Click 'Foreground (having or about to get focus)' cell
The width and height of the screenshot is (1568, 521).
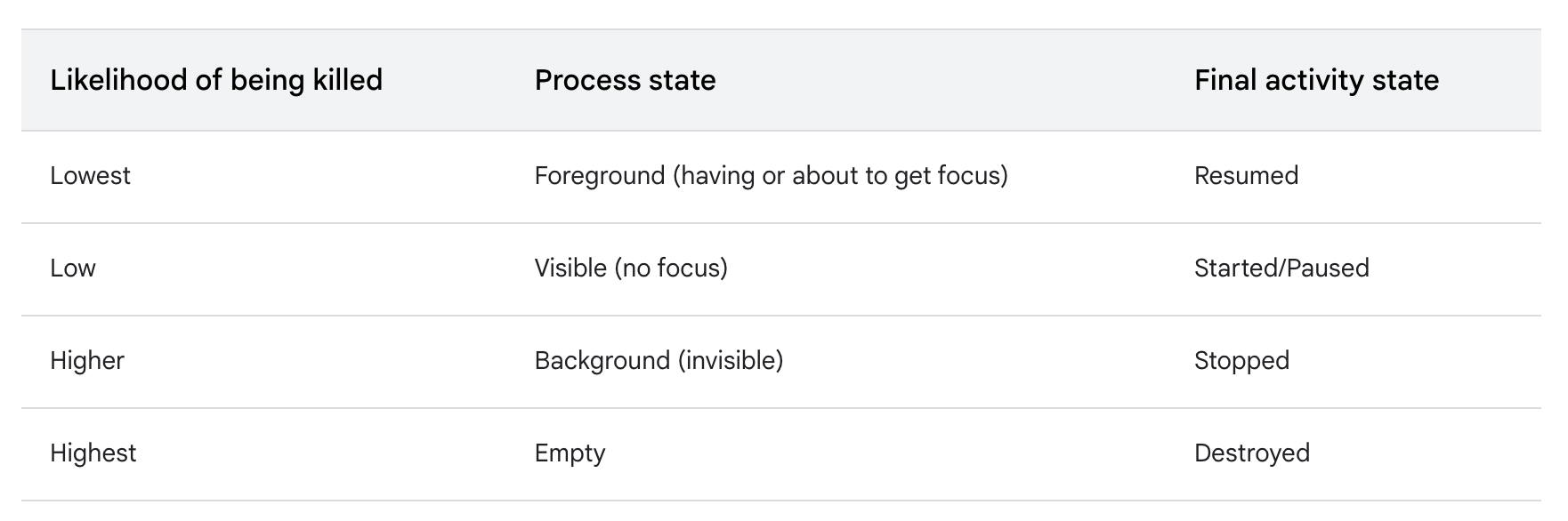pos(771,176)
